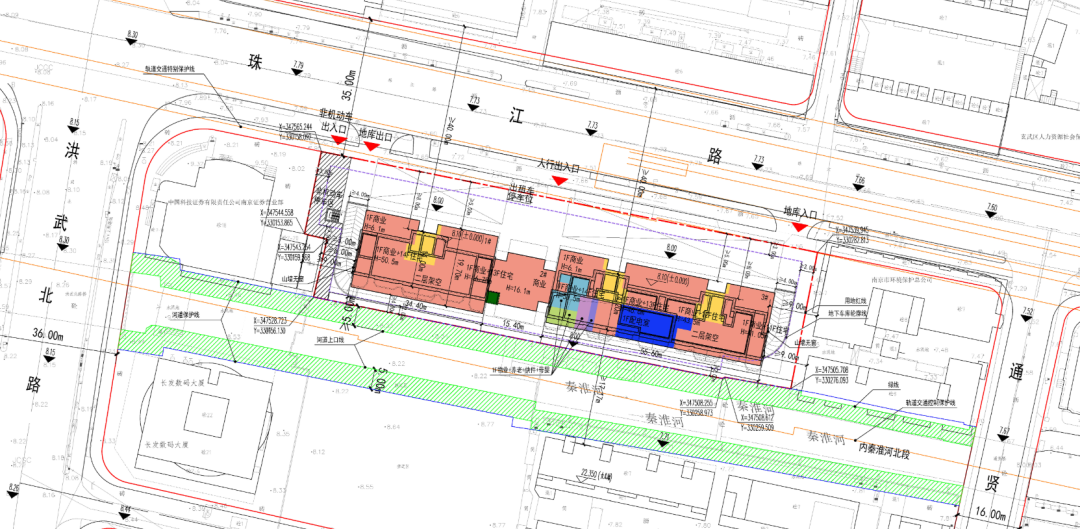The width and height of the screenshot is (1080, 529).
Task: Select the 用地红线 annotation
Action: point(854,300)
